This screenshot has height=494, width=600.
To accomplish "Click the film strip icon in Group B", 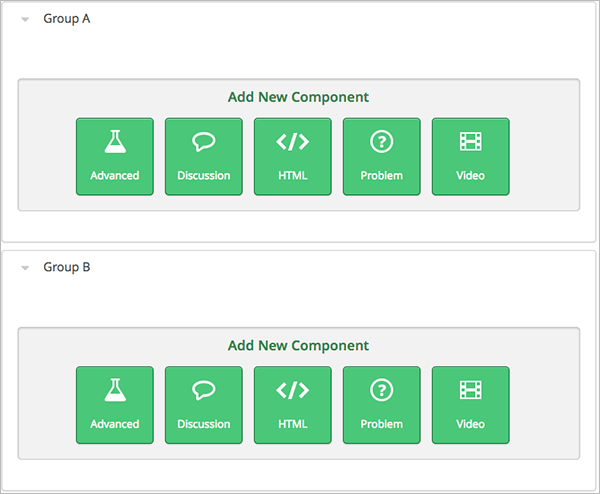I will pyautogui.click(x=470, y=391).
